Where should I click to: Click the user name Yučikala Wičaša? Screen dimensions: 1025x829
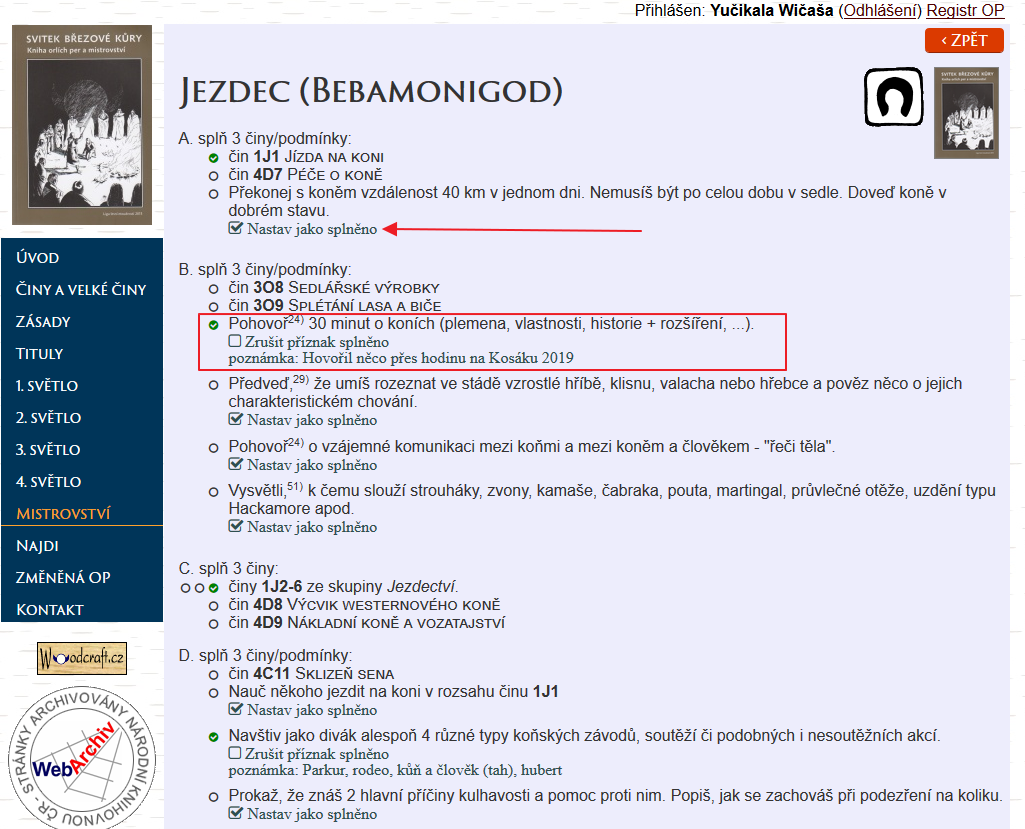(x=771, y=10)
